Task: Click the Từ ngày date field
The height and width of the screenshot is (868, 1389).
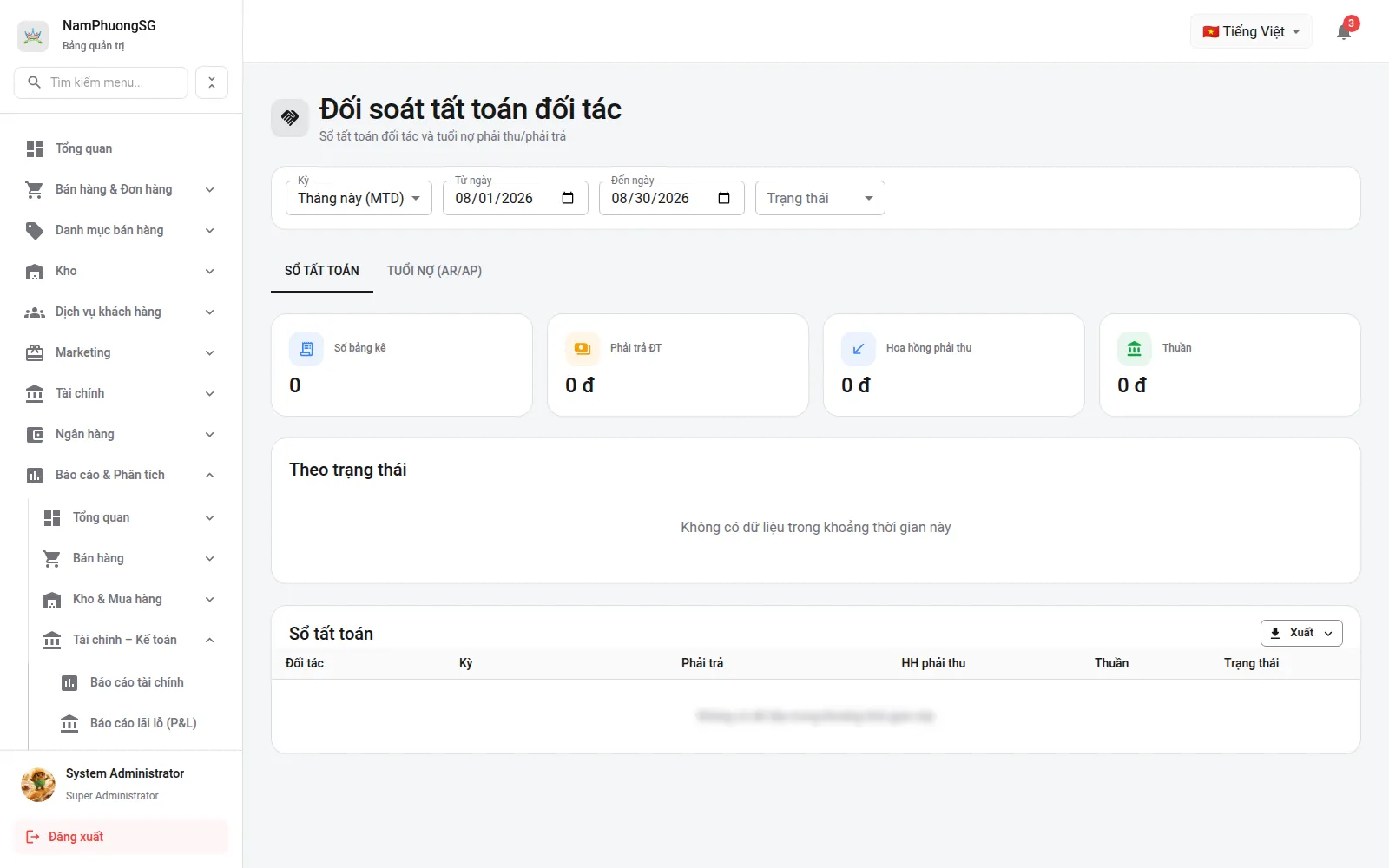Action: (516, 198)
